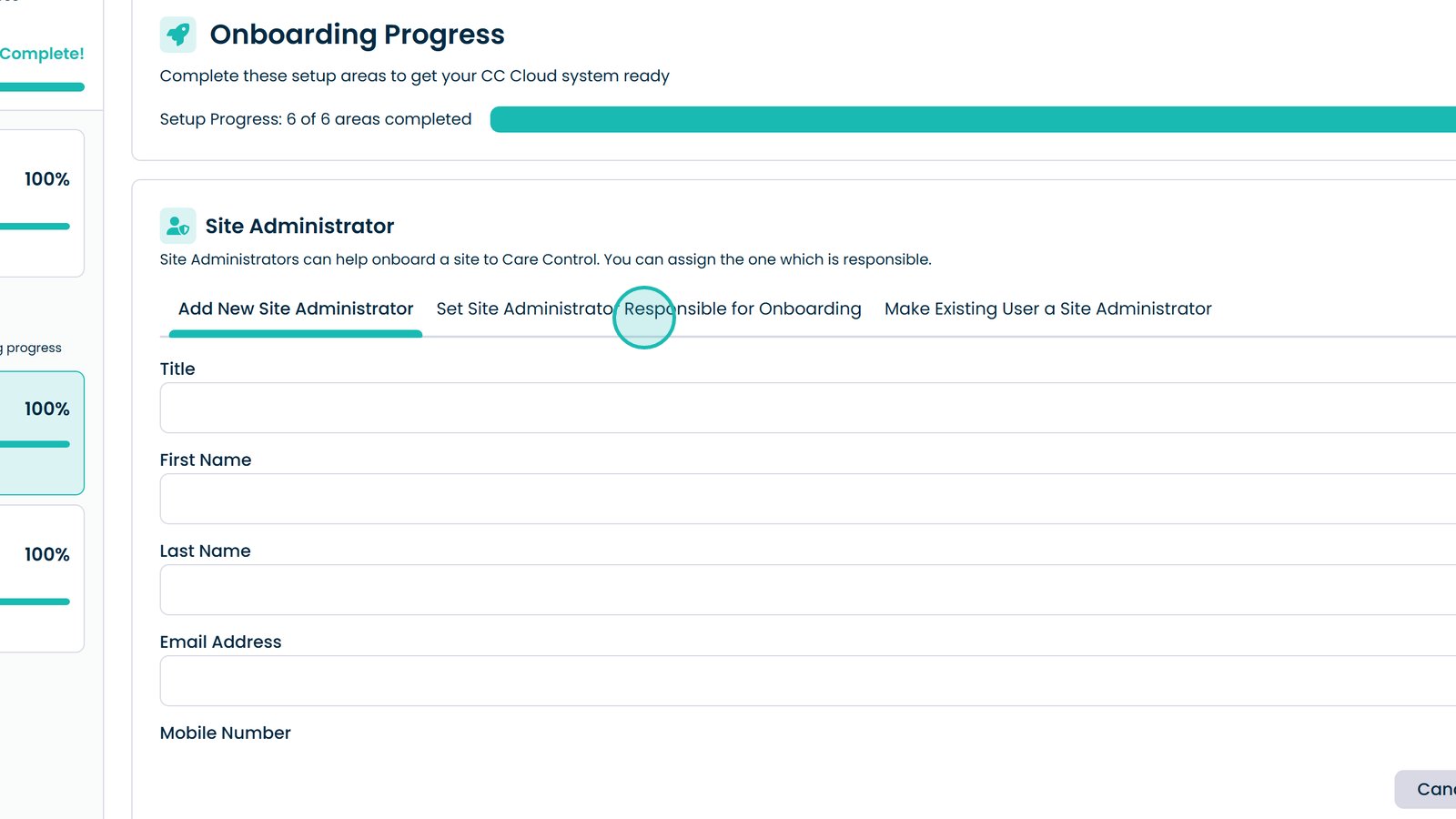Click the rocket icon beside Onboarding Progress
The width and height of the screenshot is (1456, 819).
click(177, 35)
